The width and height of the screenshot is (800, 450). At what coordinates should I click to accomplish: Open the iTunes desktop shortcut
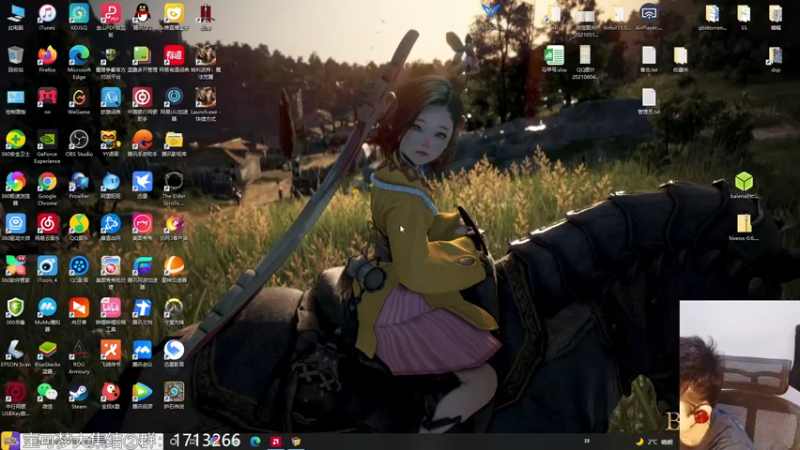point(47,16)
